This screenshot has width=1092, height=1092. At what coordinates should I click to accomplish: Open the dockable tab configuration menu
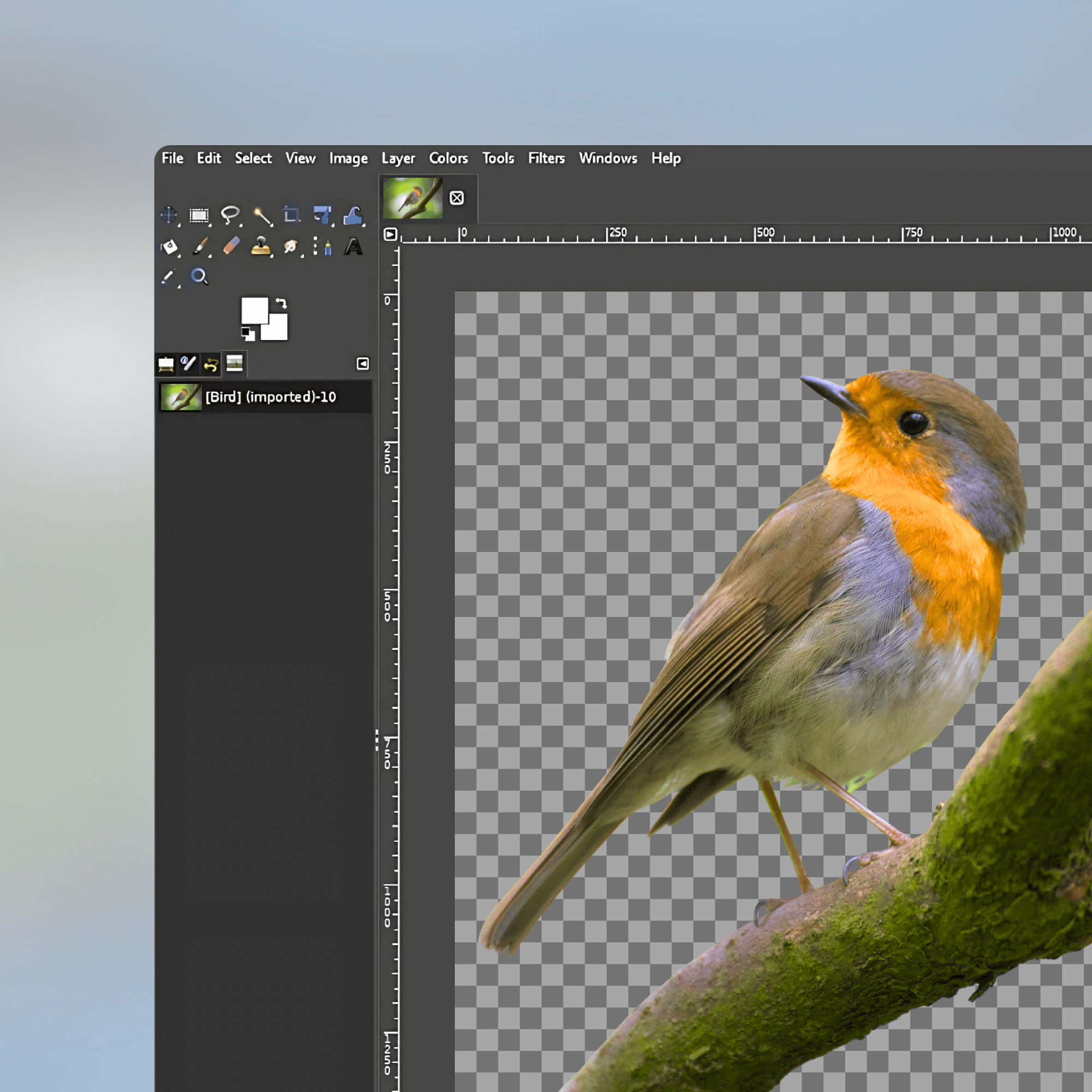[363, 364]
